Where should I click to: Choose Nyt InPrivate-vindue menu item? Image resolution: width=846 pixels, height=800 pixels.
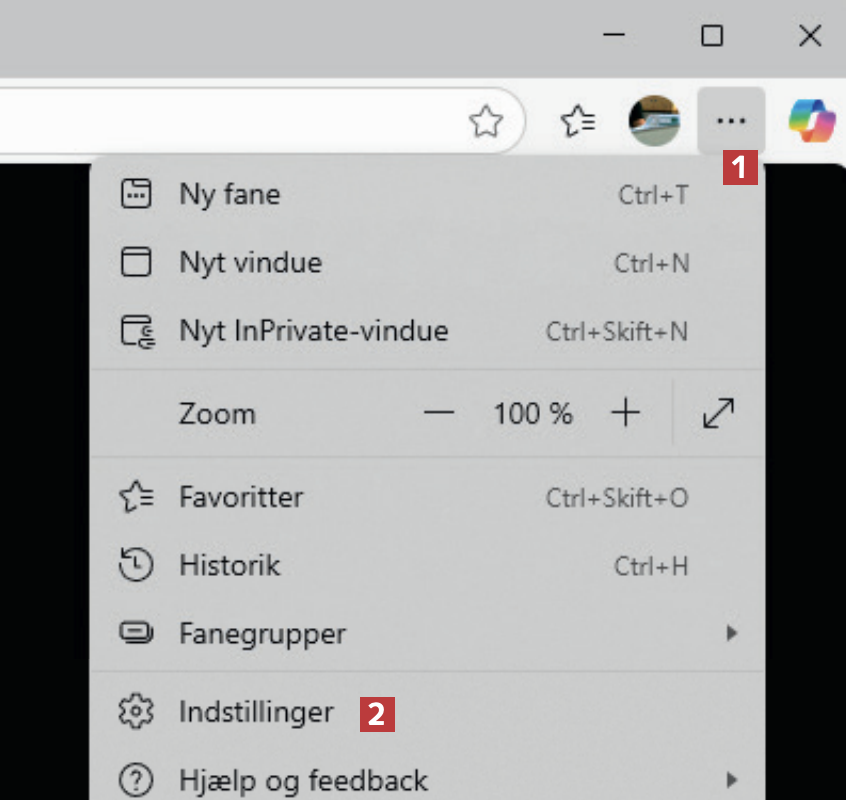313,331
